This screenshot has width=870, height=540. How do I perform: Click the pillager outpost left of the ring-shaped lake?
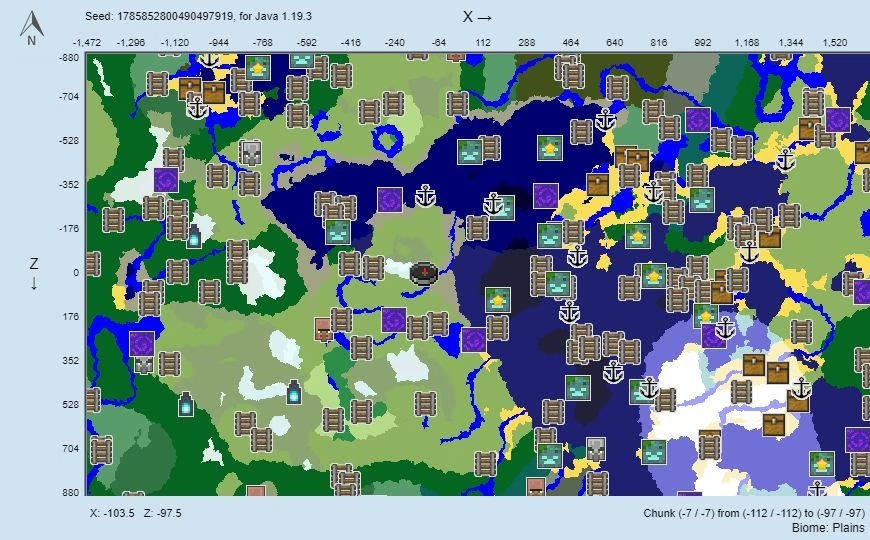click(250, 152)
